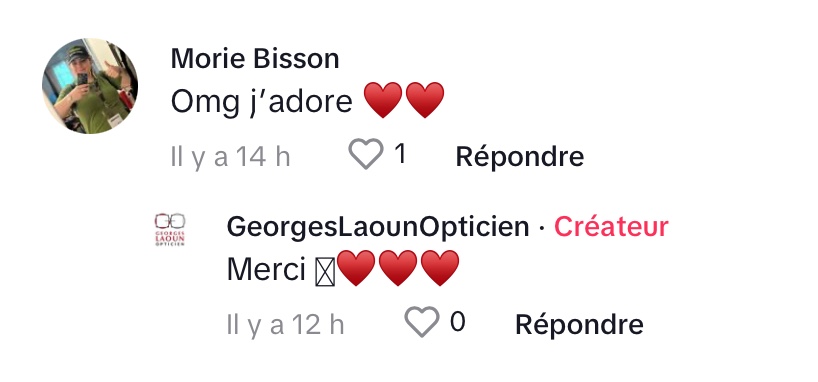The height and width of the screenshot is (382, 818).
Task: Click the Morie Bisson username
Action: 255,58
